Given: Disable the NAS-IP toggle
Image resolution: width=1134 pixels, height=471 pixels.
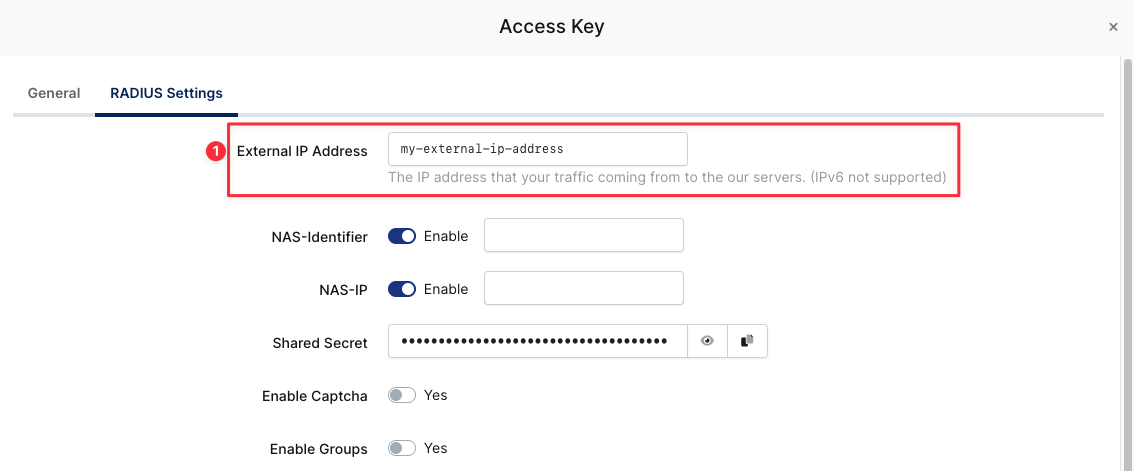Looking at the screenshot, I should (x=402, y=289).
